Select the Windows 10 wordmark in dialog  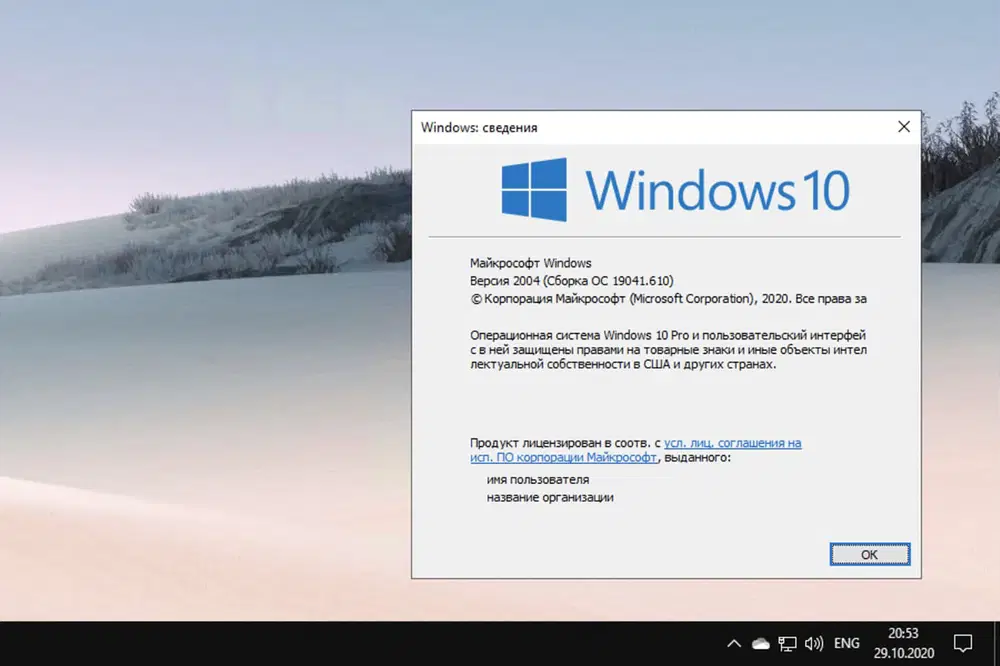(x=720, y=188)
